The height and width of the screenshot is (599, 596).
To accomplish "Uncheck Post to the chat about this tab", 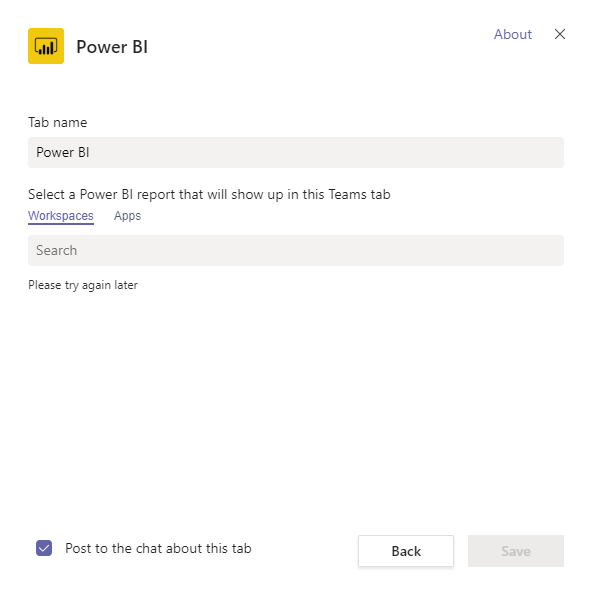I will tap(44, 548).
